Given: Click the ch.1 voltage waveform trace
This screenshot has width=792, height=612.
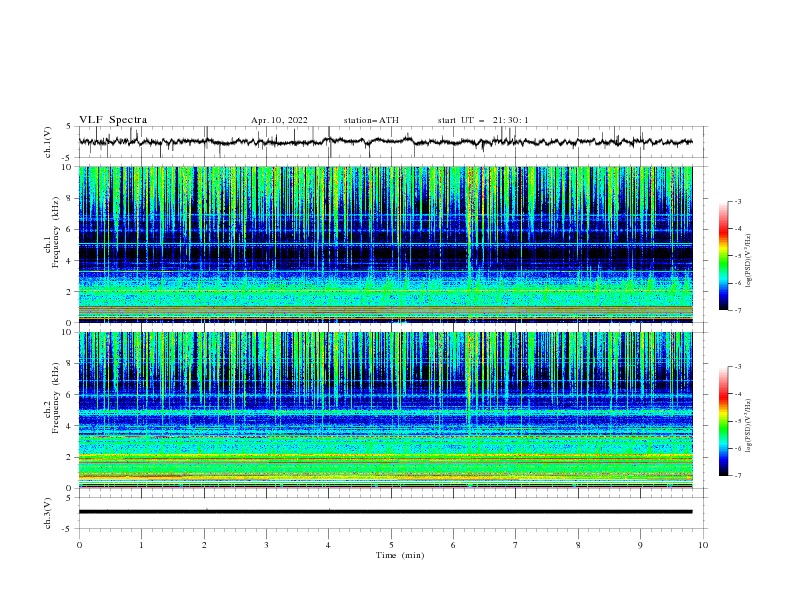Looking at the screenshot, I should tap(386, 142).
